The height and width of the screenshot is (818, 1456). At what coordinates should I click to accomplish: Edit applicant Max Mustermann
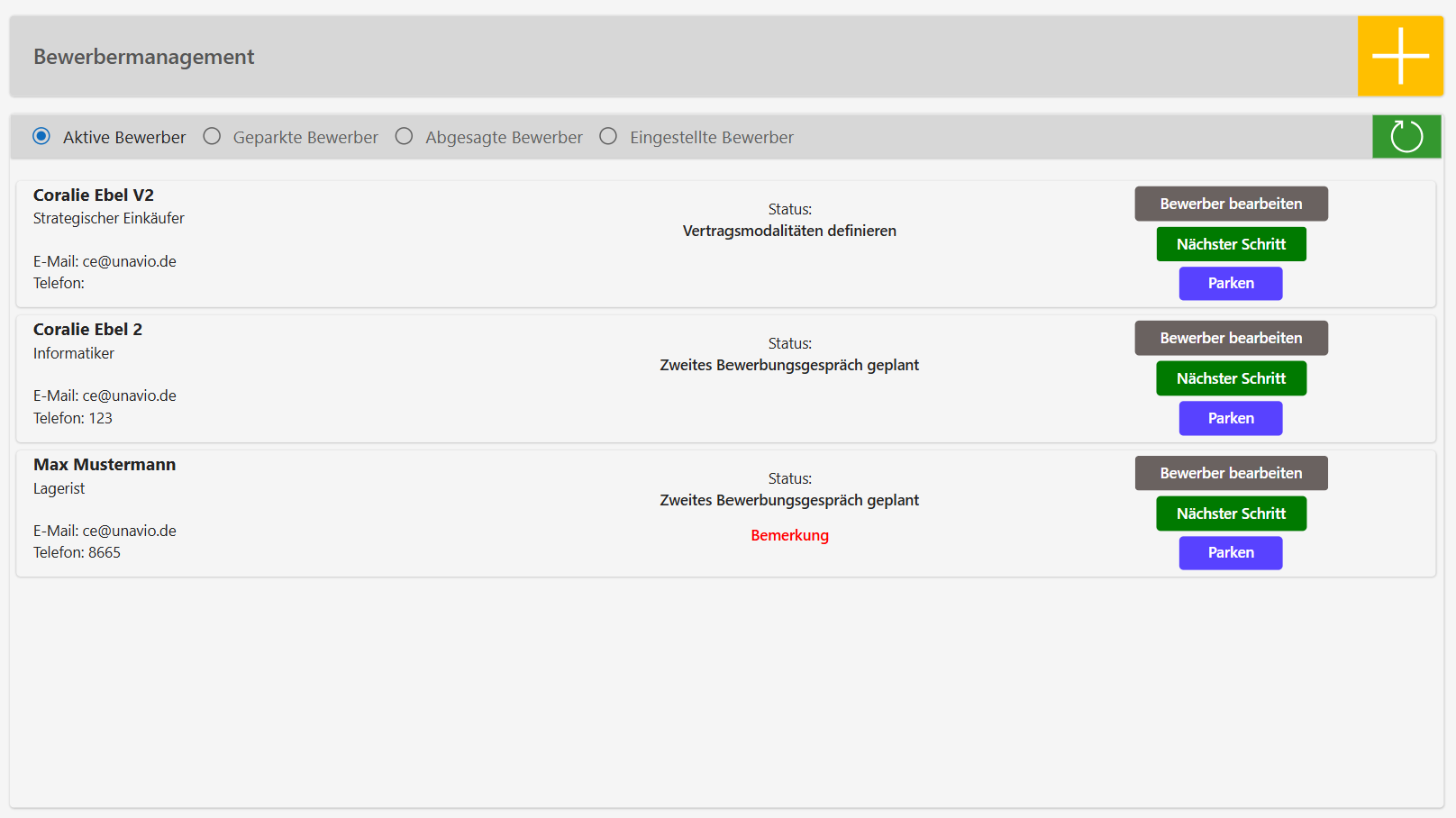pos(1231,473)
